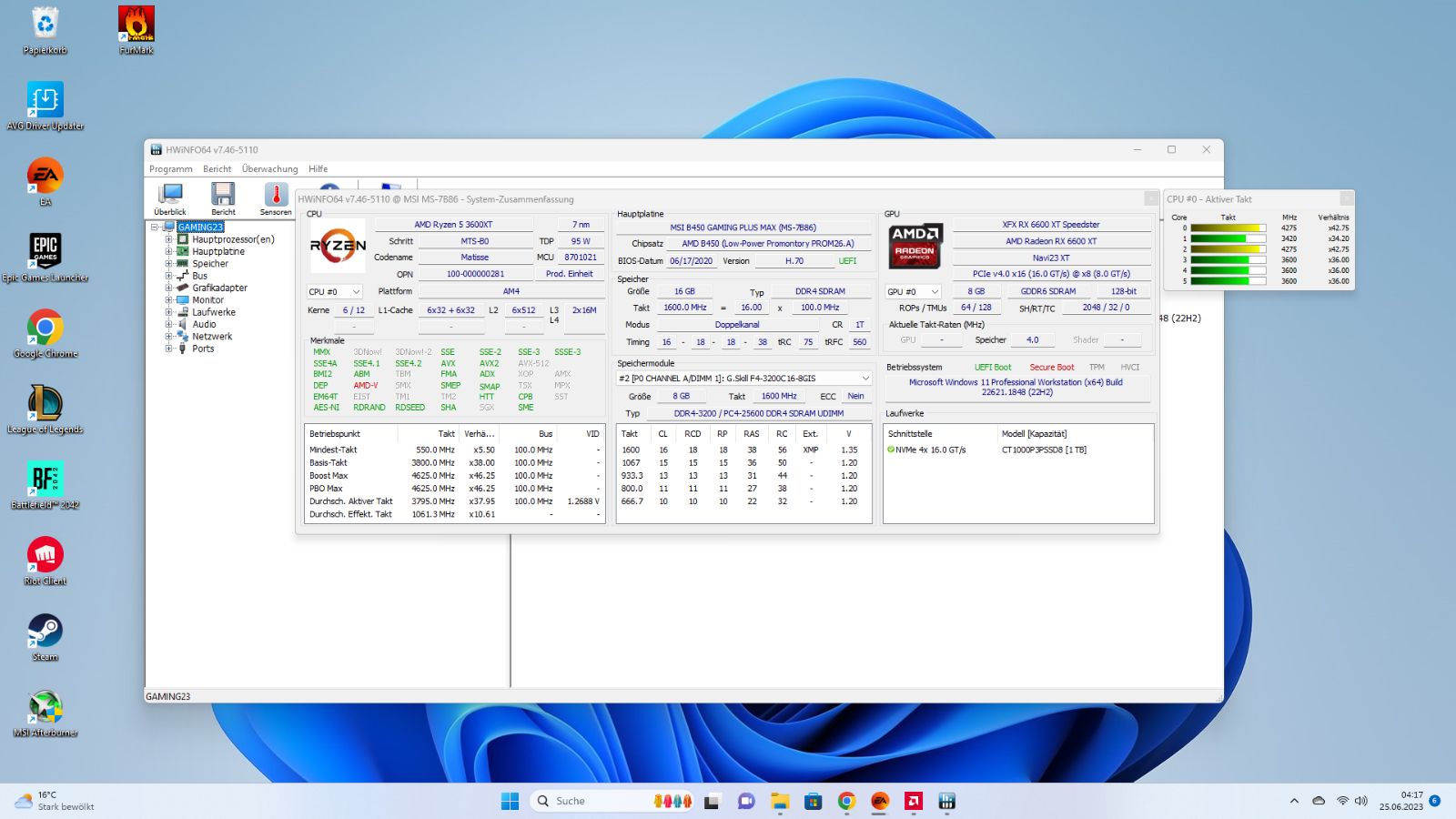
Task: Expand the Speicher tree node
Action: [x=168, y=264]
